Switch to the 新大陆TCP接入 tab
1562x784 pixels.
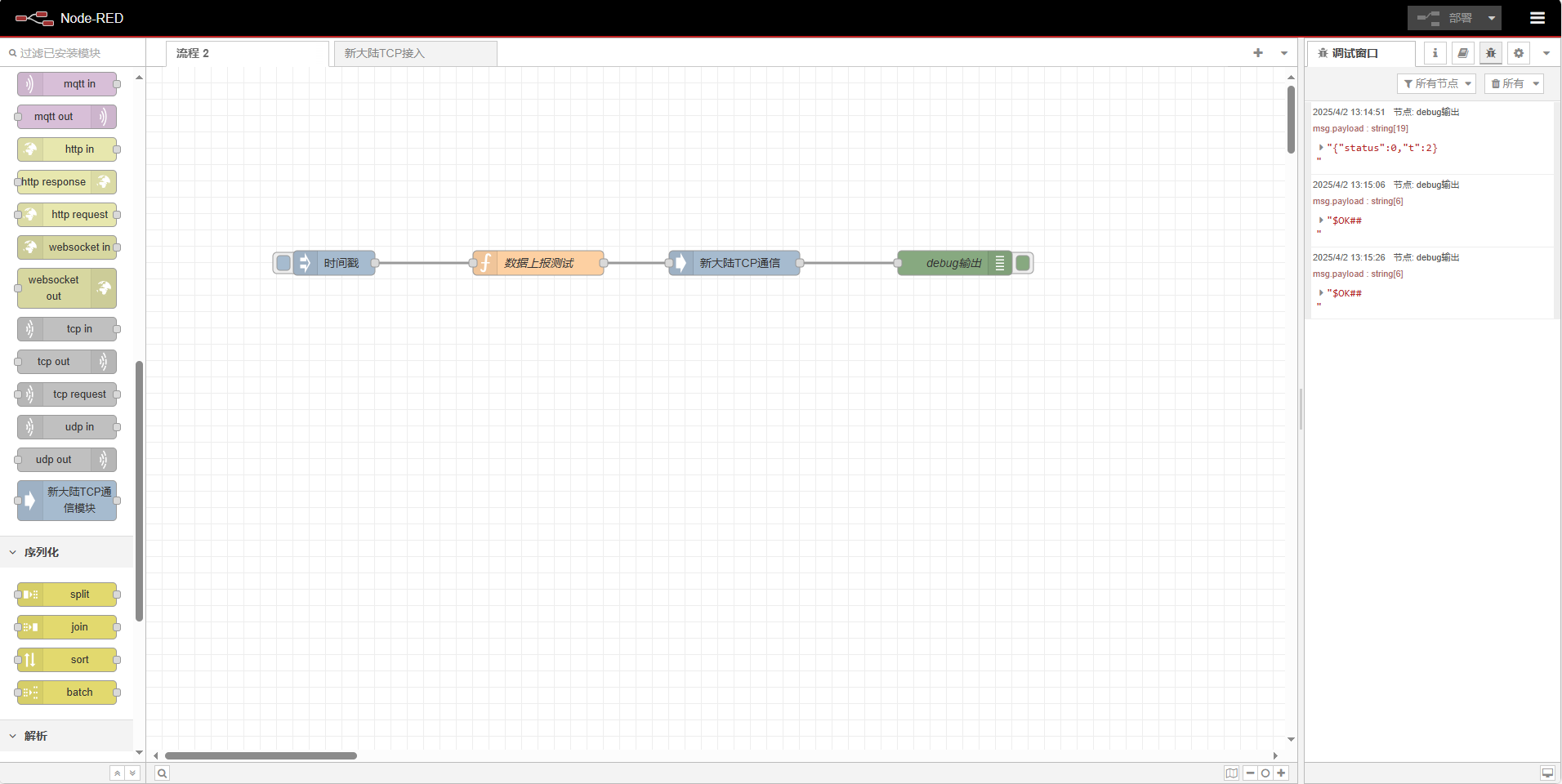[x=415, y=53]
